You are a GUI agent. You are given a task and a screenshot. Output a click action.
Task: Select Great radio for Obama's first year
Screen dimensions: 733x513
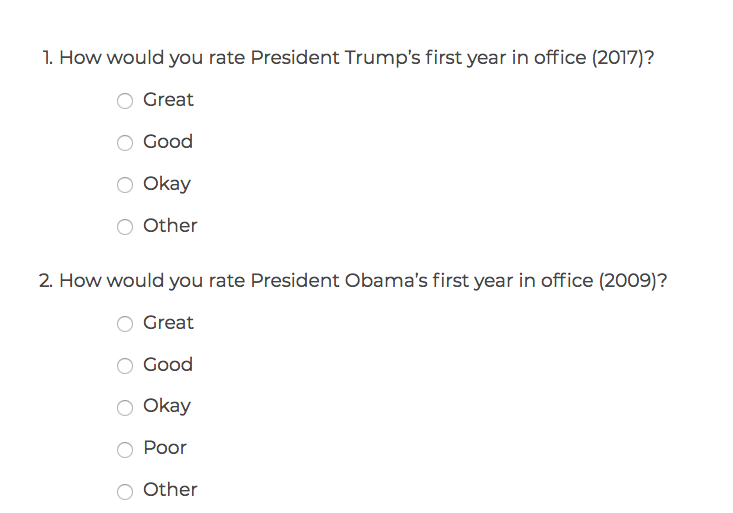[125, 324]
